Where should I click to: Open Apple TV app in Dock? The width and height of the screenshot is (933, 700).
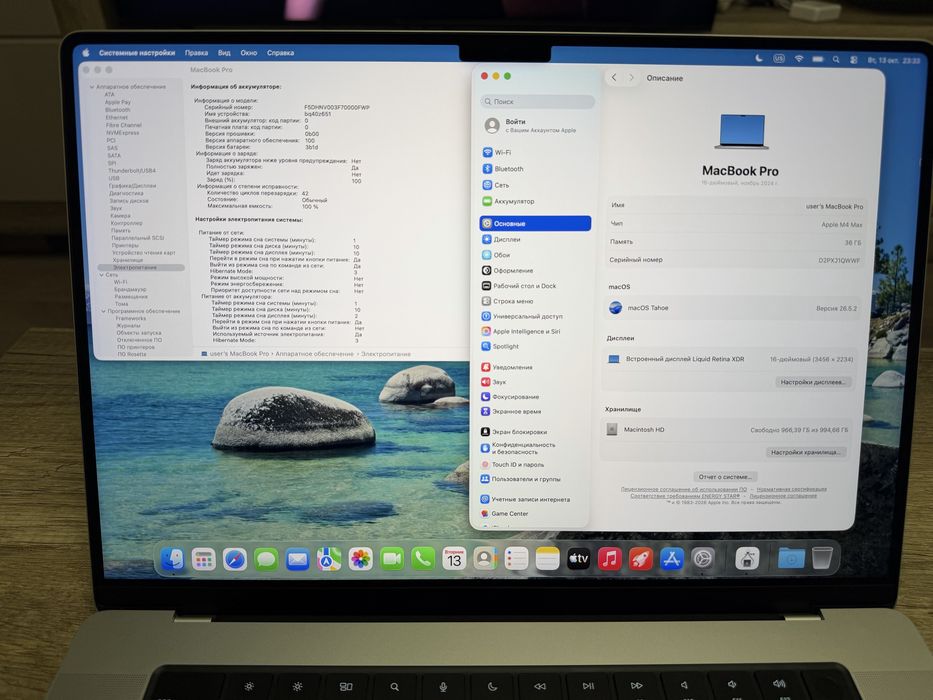578,559
